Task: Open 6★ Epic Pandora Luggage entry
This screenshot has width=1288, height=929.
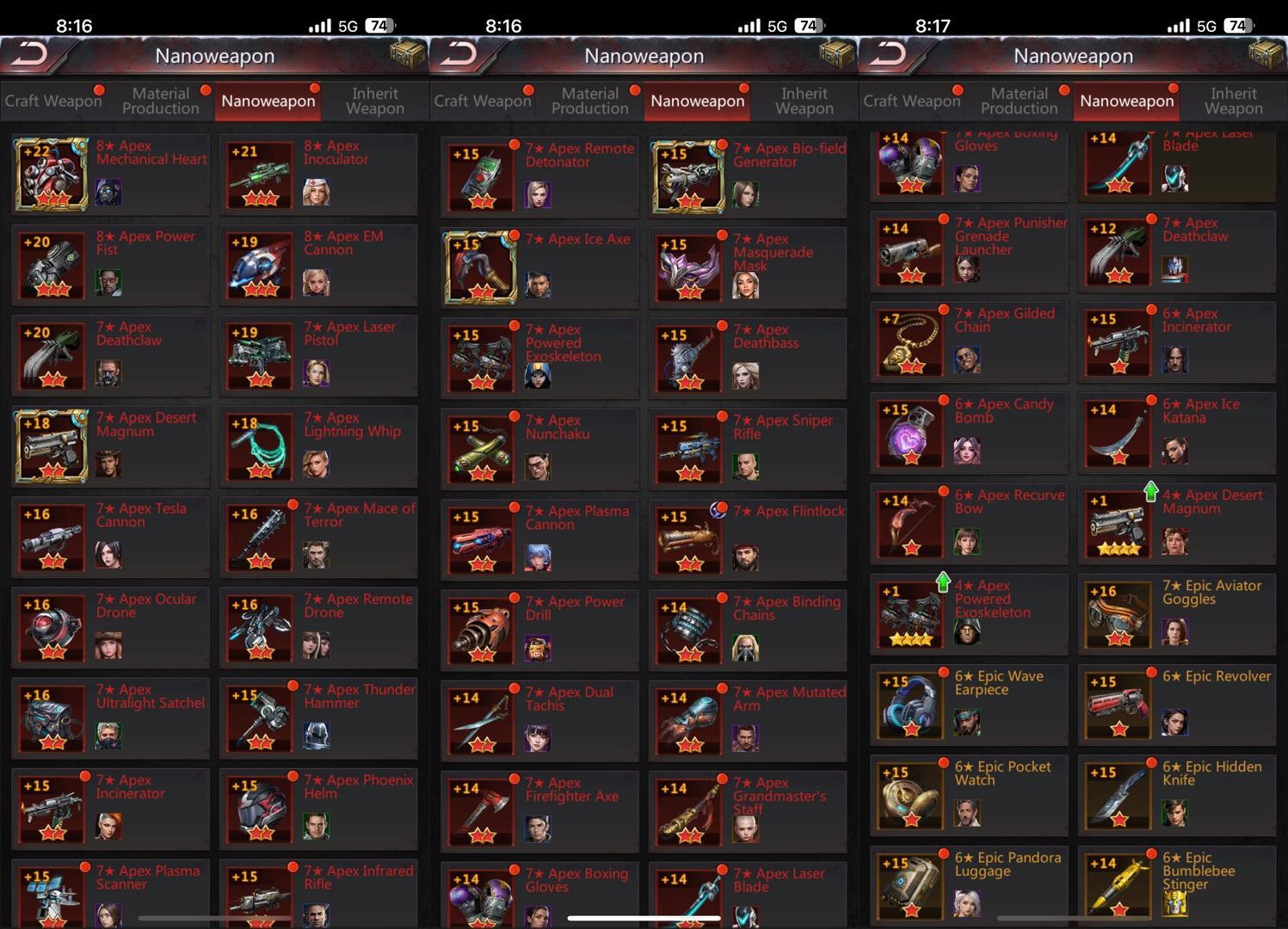Action: coord(969,885)
